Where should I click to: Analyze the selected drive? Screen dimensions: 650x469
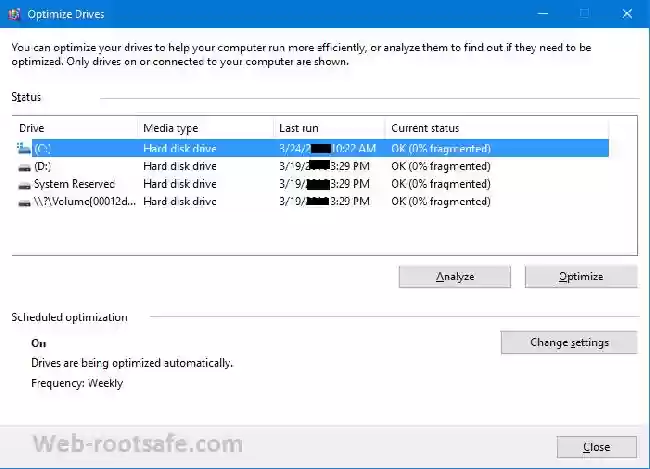coord(455,277)
